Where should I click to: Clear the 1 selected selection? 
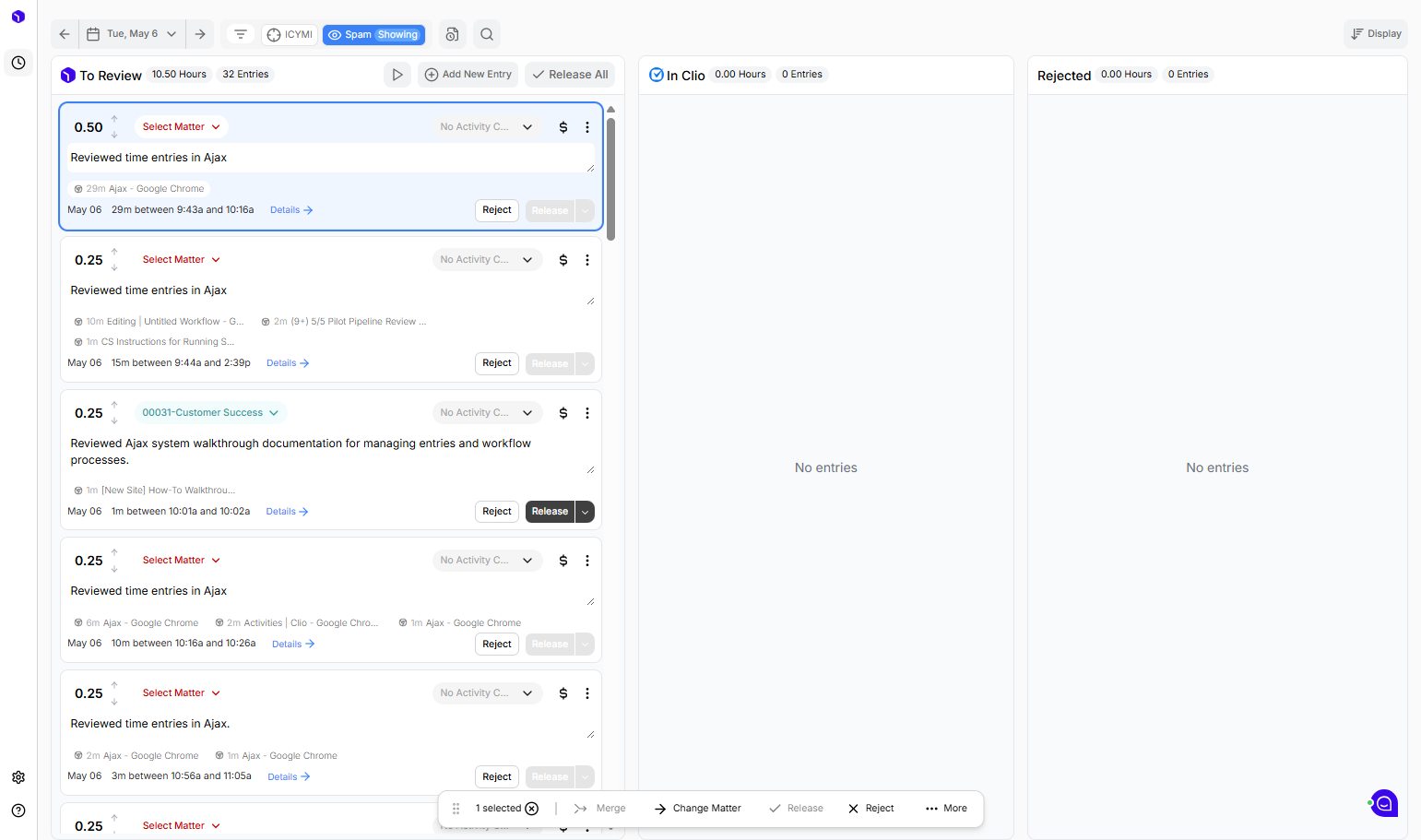[x=532, y=809]
